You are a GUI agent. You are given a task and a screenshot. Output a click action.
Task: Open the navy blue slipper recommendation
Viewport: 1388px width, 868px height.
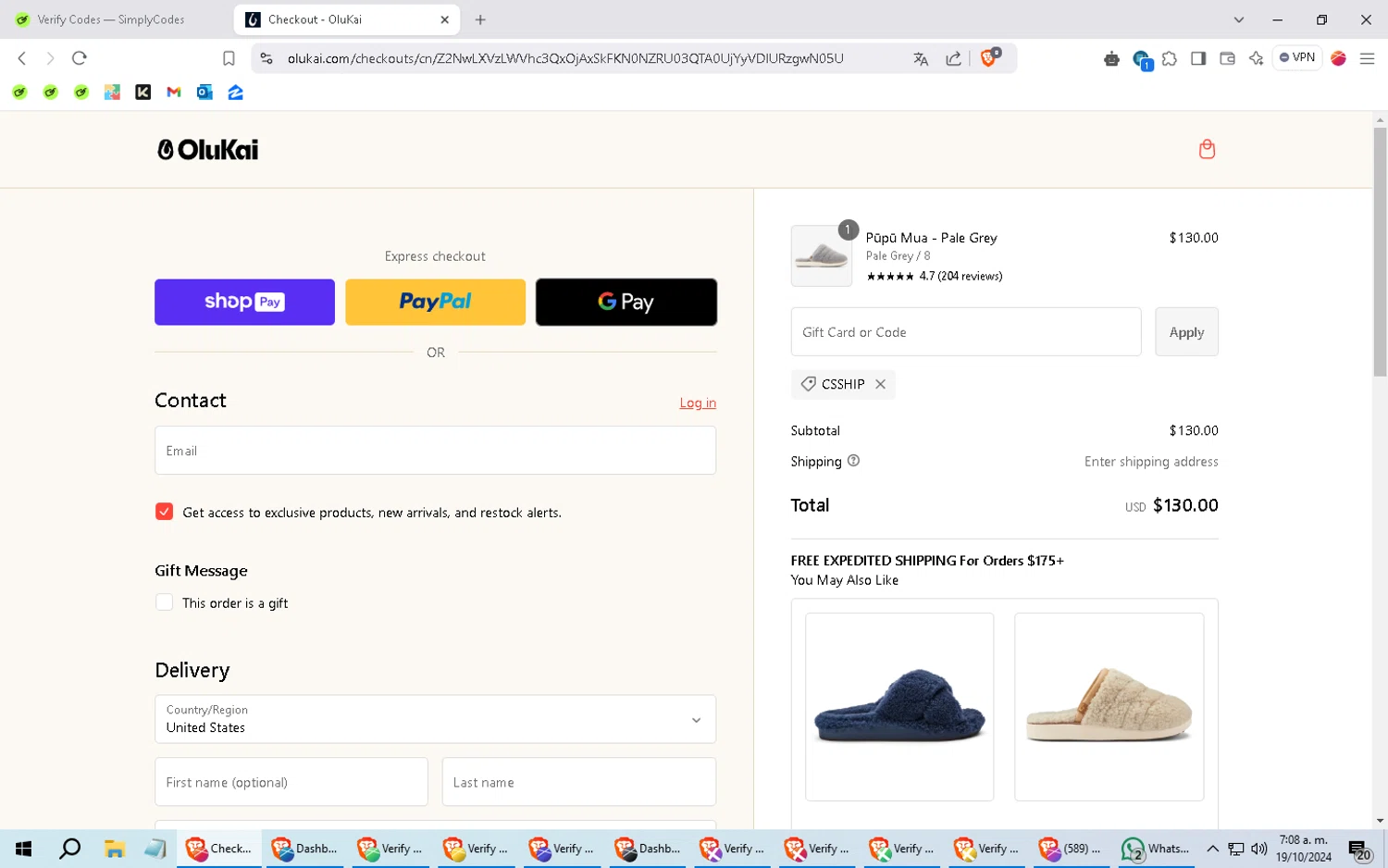pyautogui.click(x=899, y=707)
